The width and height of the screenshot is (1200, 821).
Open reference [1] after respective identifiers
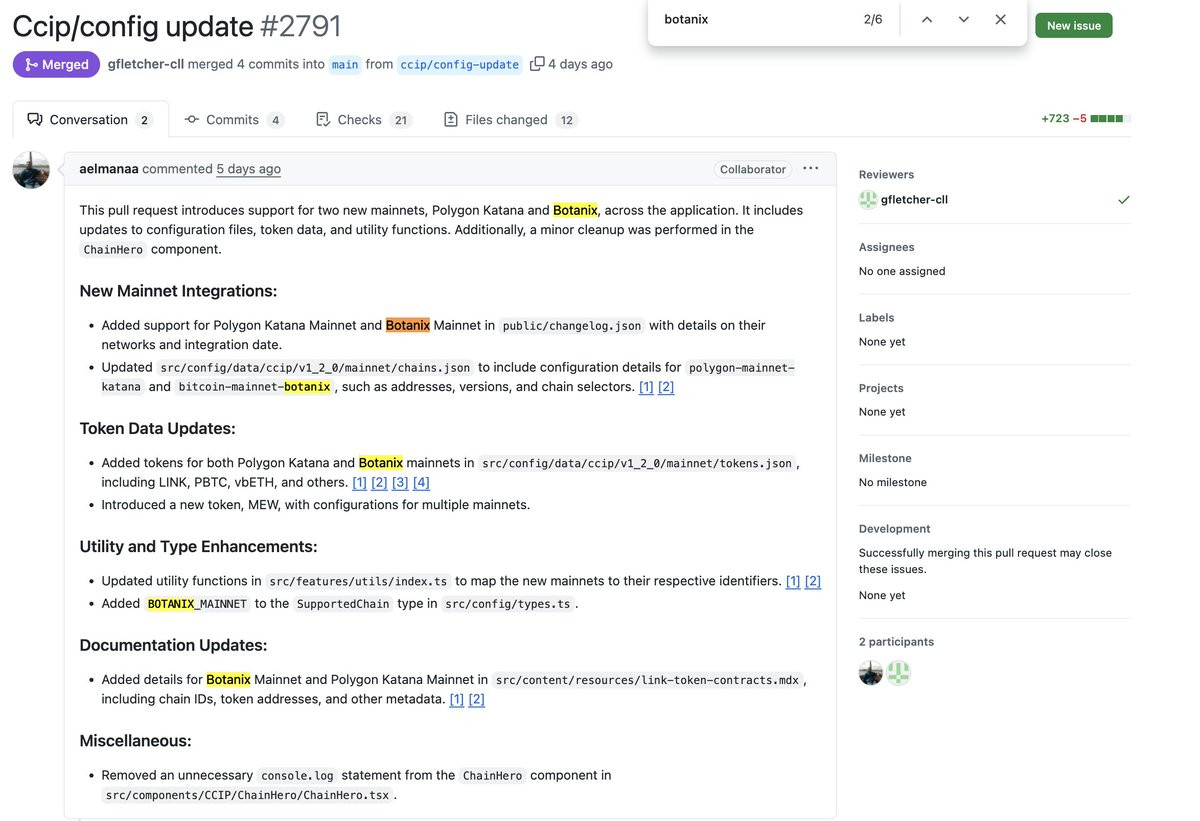[x=793, y=581]
